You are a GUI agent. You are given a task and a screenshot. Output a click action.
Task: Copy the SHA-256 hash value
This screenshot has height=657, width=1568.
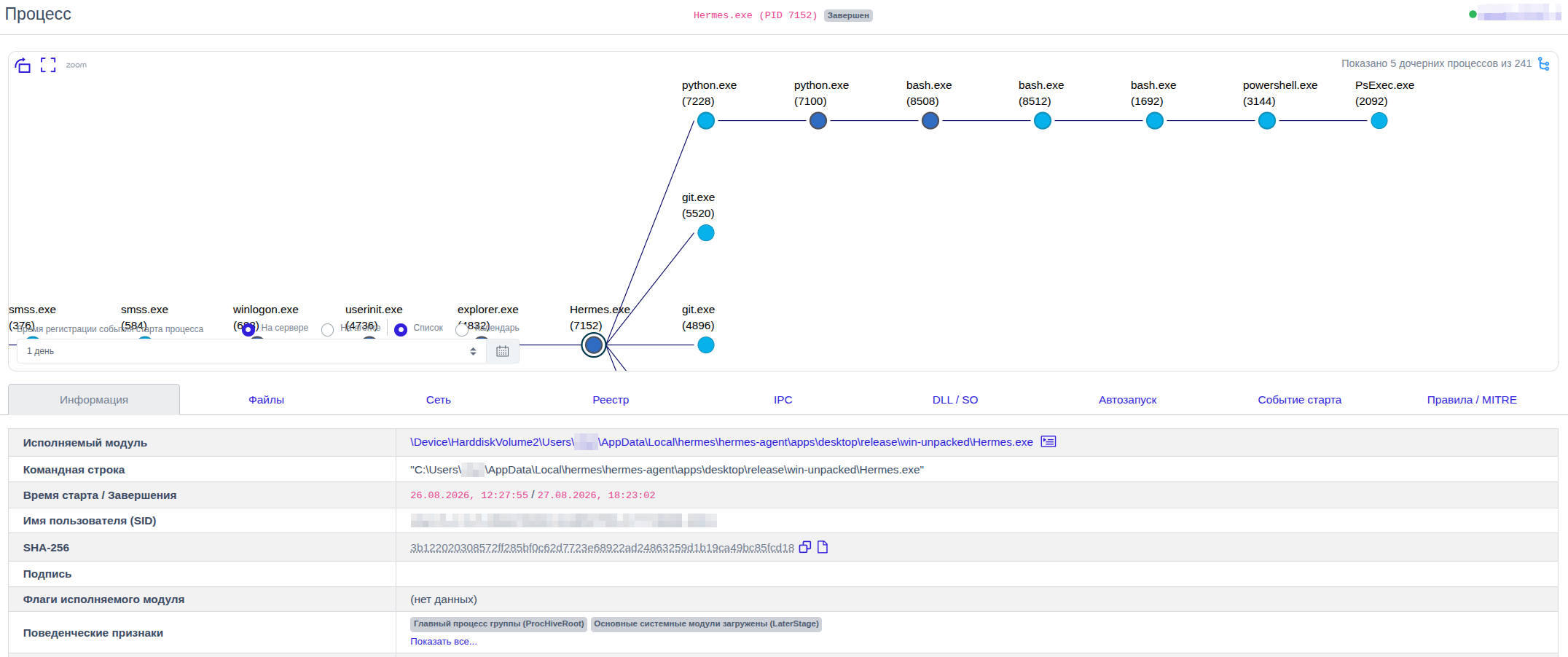point(805,547)
